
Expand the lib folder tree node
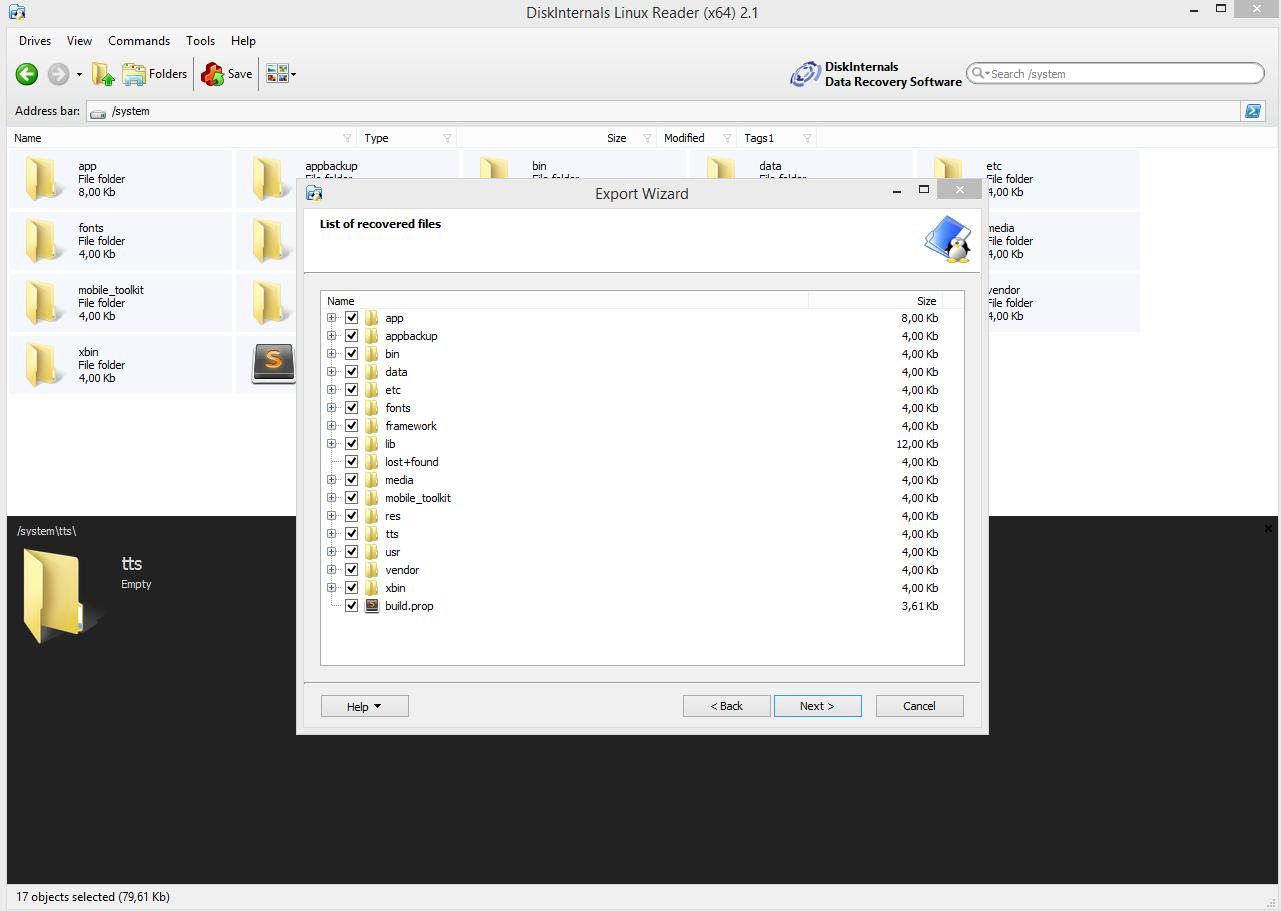(331, 444)
